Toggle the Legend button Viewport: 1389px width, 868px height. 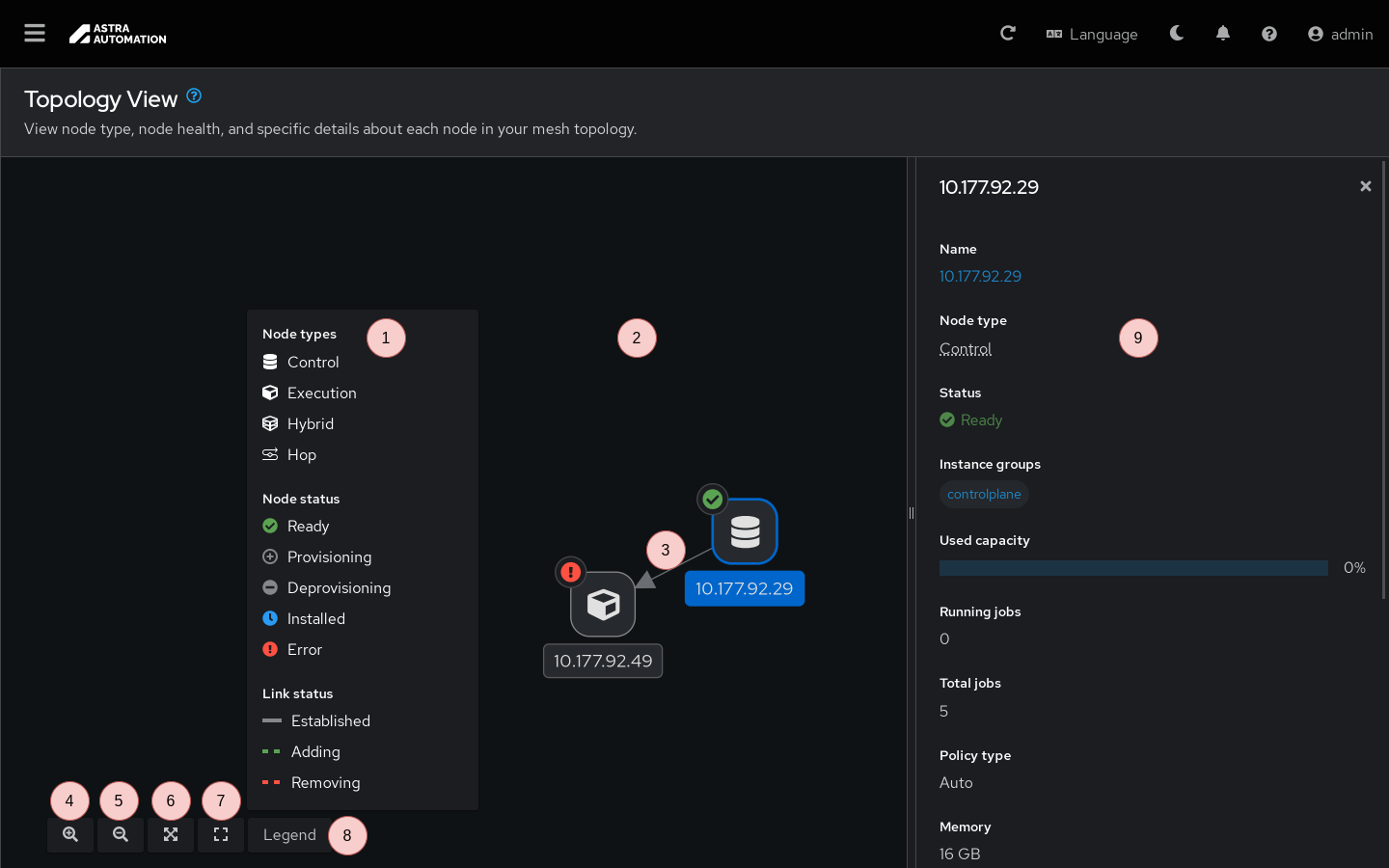[x=289, y=835]
